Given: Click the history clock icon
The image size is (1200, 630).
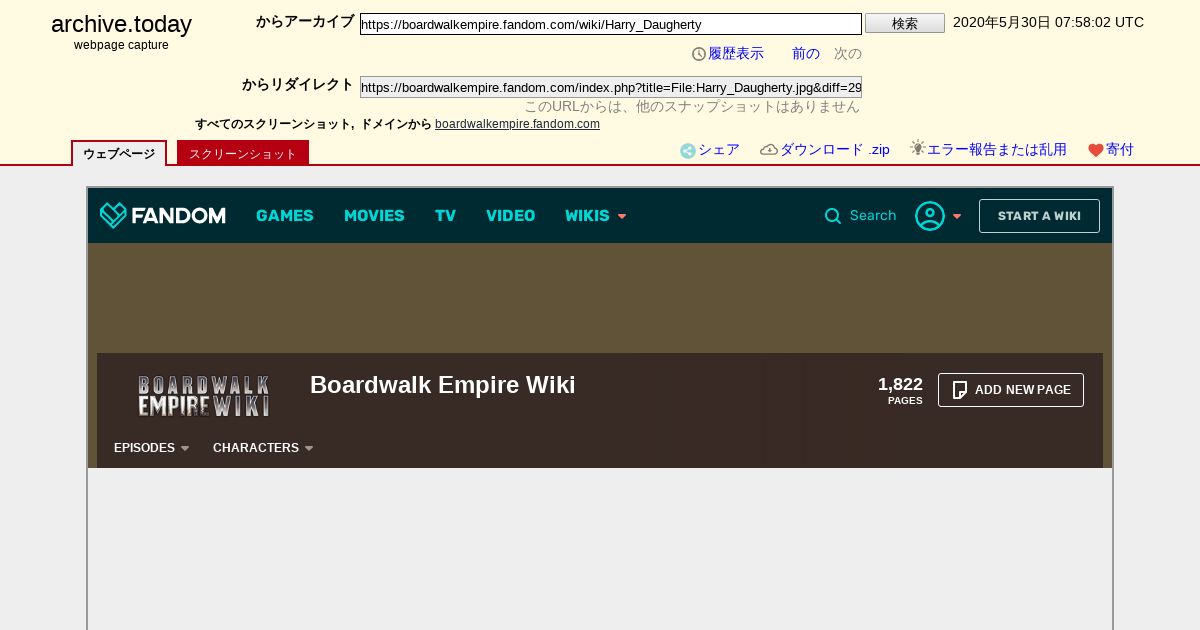Looking at the screenshot, I should (699, 54).
